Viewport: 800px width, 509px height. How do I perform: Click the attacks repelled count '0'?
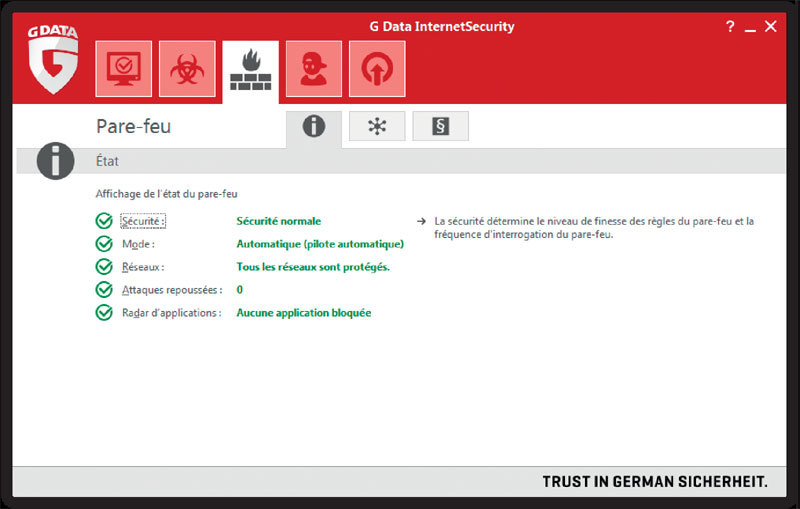(239, 290)
